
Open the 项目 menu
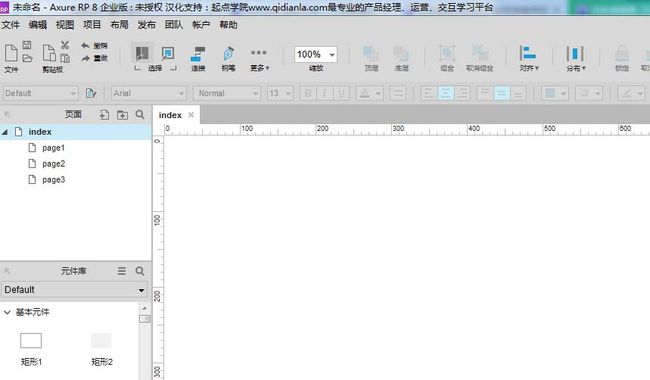click(x=92, y=25)
